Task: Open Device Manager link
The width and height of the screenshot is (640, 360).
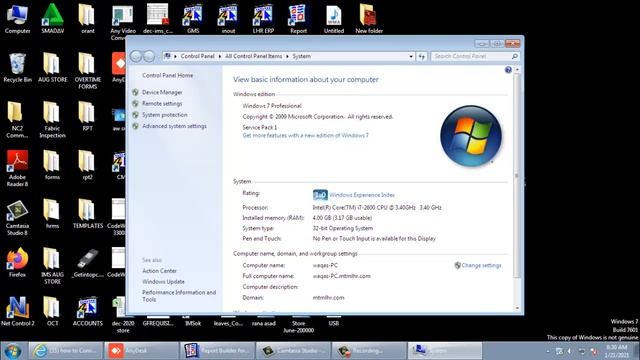Action: point(162,93)
